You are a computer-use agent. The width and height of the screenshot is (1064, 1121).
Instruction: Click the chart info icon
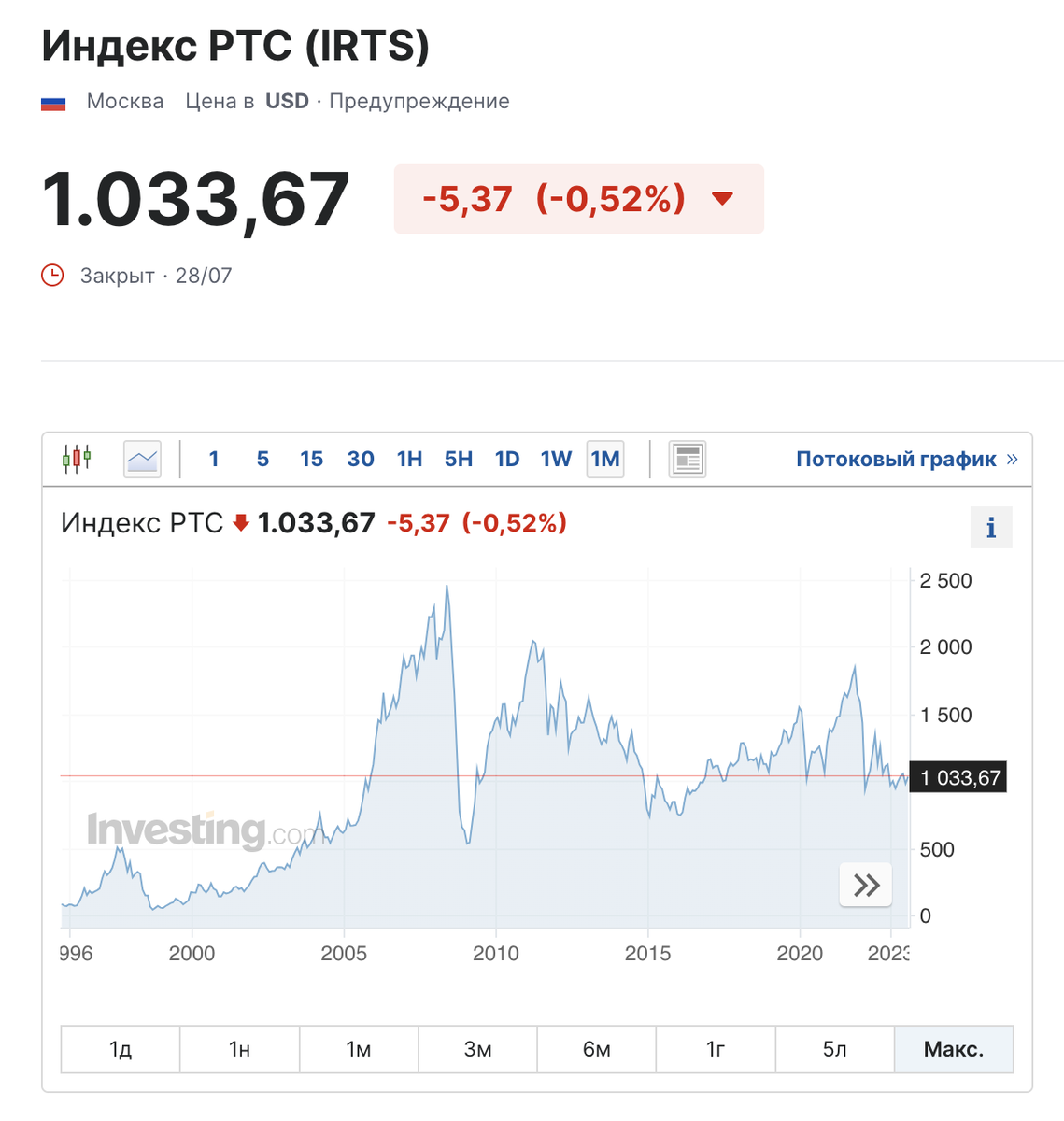pyautogui.click(x=991, y=528)
